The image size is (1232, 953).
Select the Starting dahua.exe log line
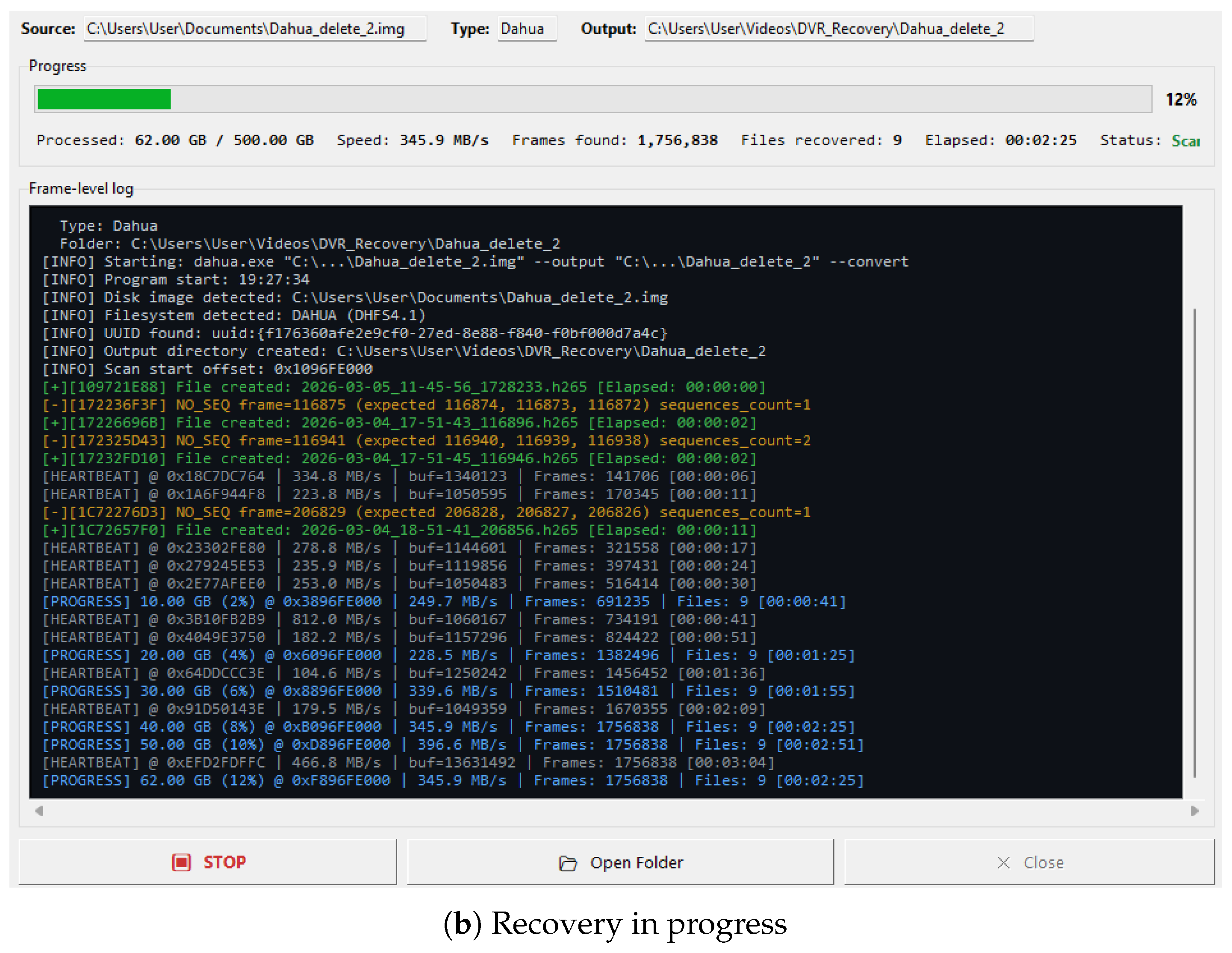pos(475,262)
